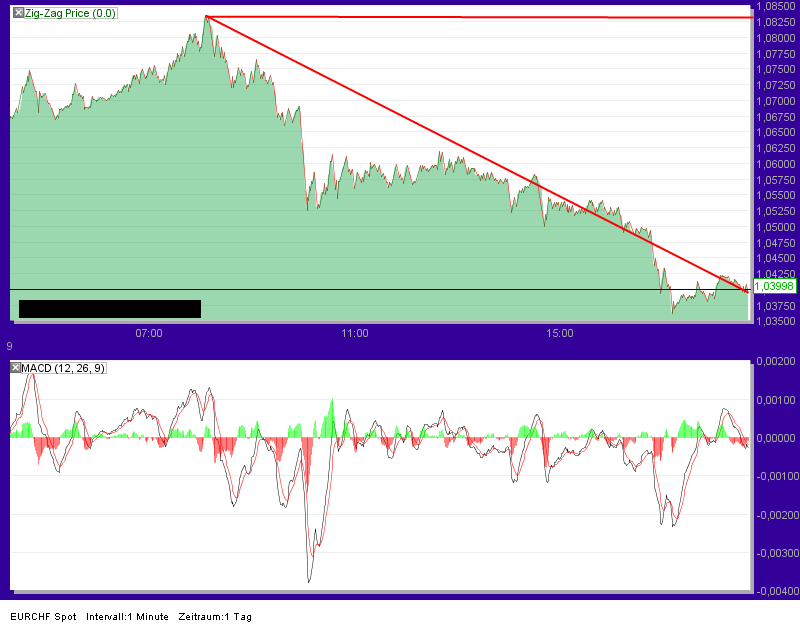Viewport: 800px width, 625px height.
Task: Click the 0,00200 MACD axis label
Action: (776, 361)
